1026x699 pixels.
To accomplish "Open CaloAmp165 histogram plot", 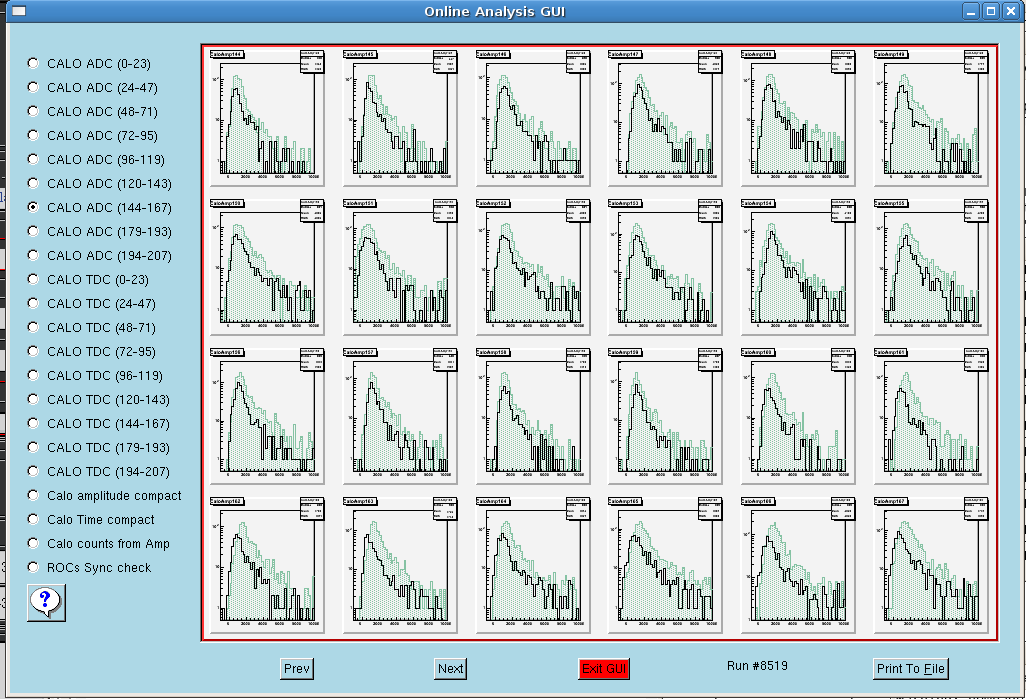I will pos(665,565).
